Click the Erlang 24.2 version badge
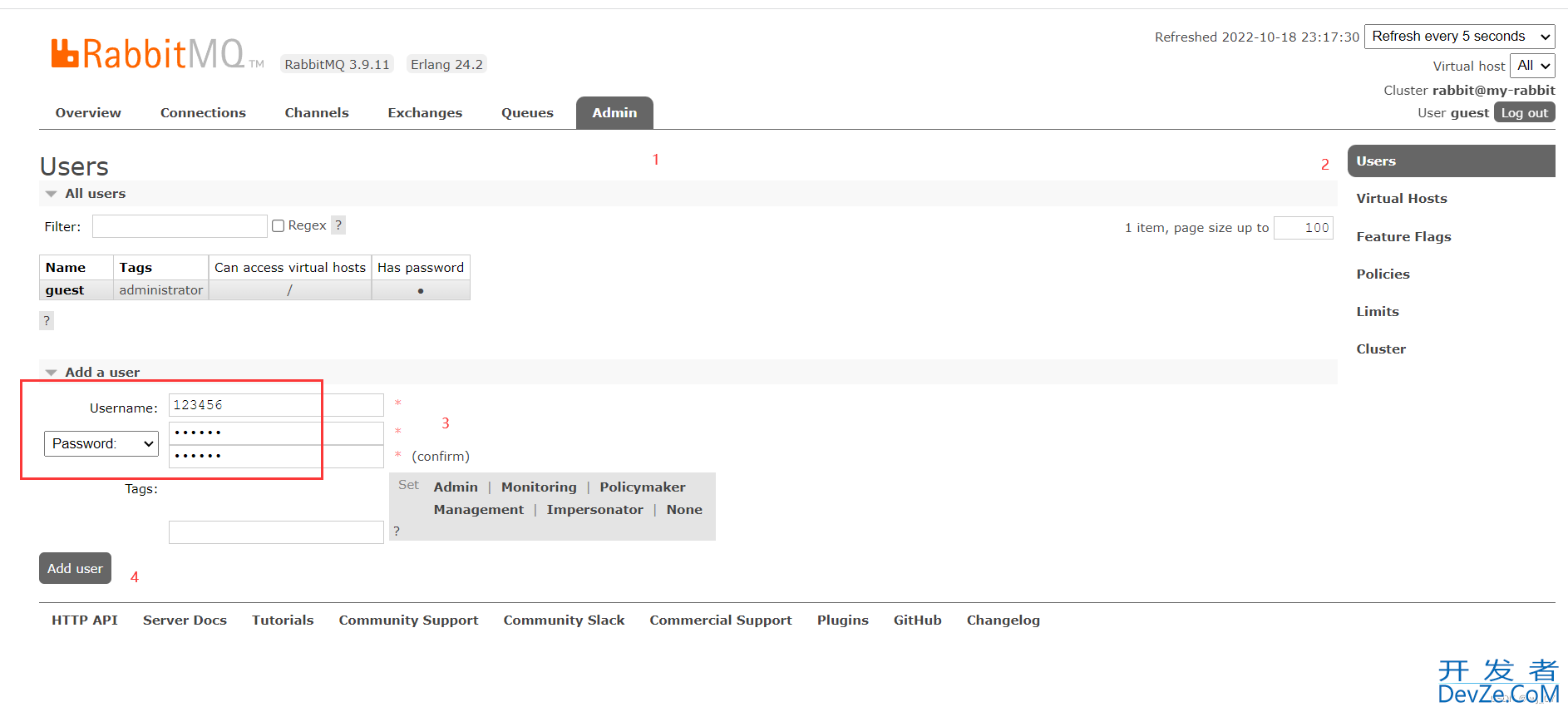 pos(446,65)
